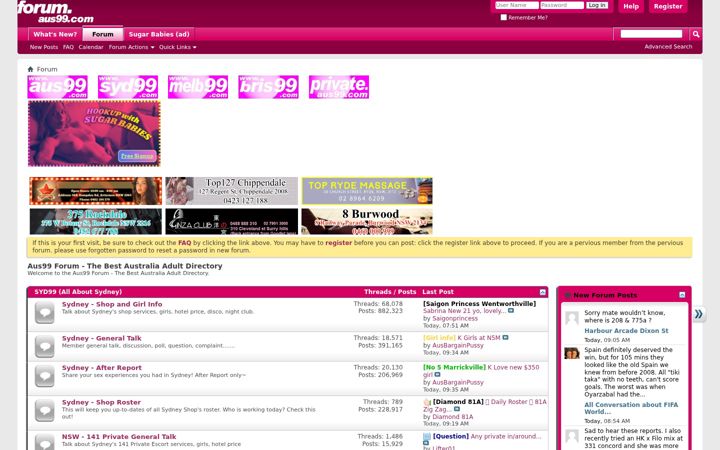The height and width of the screenshot is (450, 720).
Task: Click the FAQ link in yellow notice
Action: pyautogui.click(x=185, y=243)
